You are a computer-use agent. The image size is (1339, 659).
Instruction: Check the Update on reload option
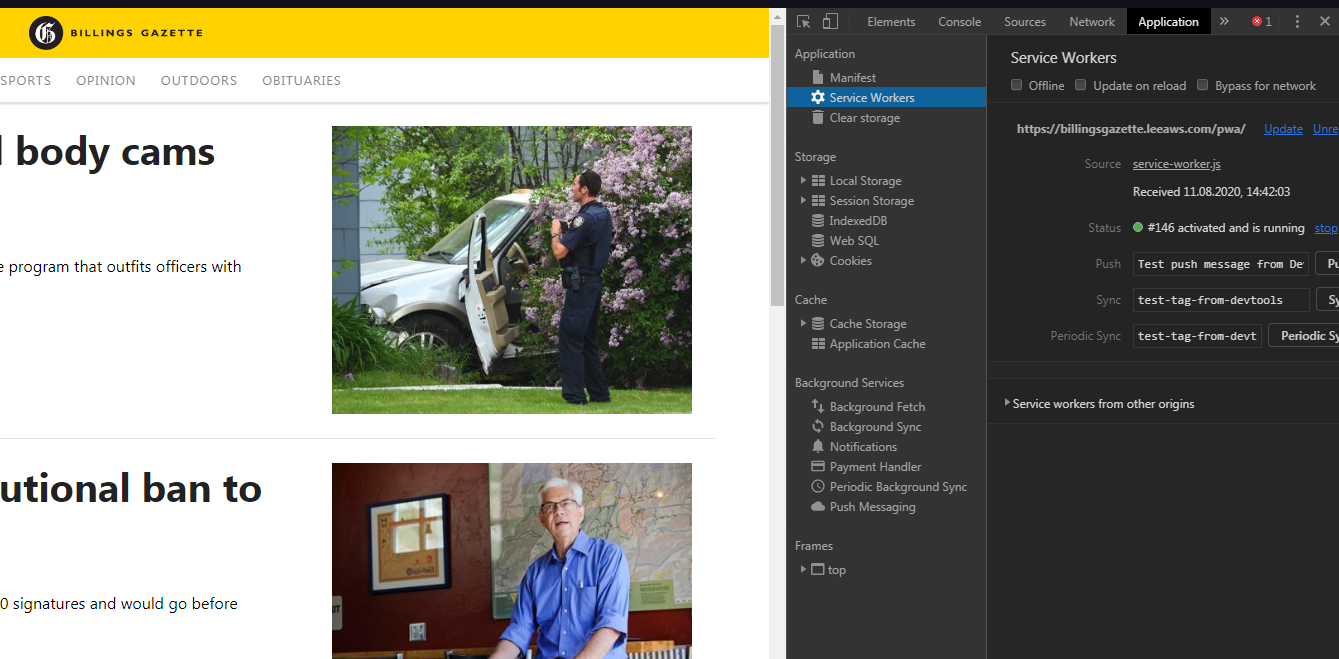pyautogui.click(x=1081, y=85)
